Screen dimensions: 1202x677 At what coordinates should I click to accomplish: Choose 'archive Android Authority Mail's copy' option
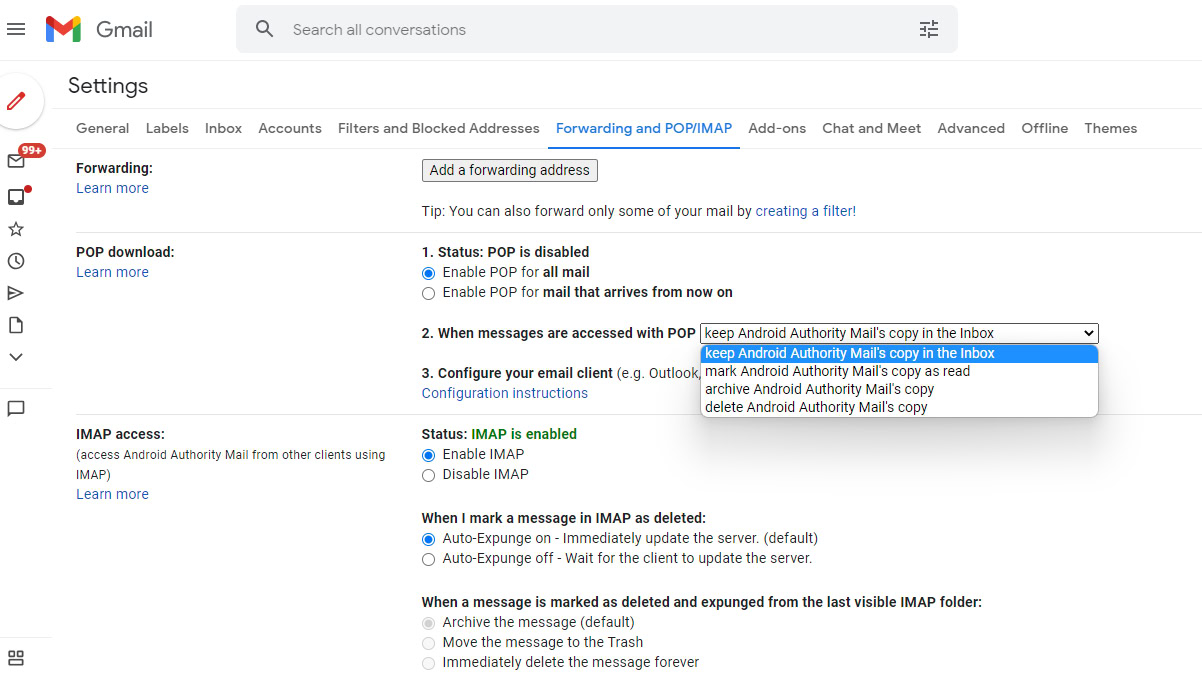click(819, 389)
